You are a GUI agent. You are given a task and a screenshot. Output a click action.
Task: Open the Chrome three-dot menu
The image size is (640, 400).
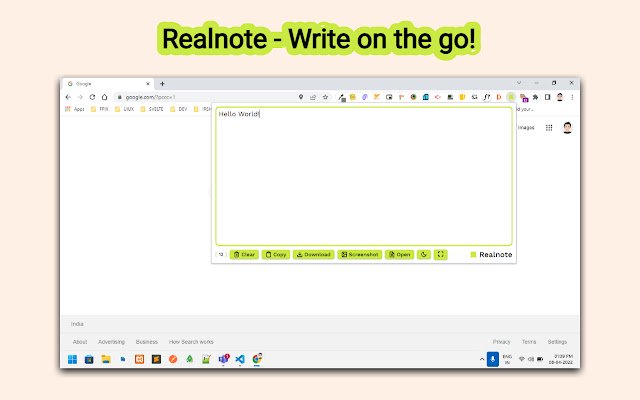point(572,97)
